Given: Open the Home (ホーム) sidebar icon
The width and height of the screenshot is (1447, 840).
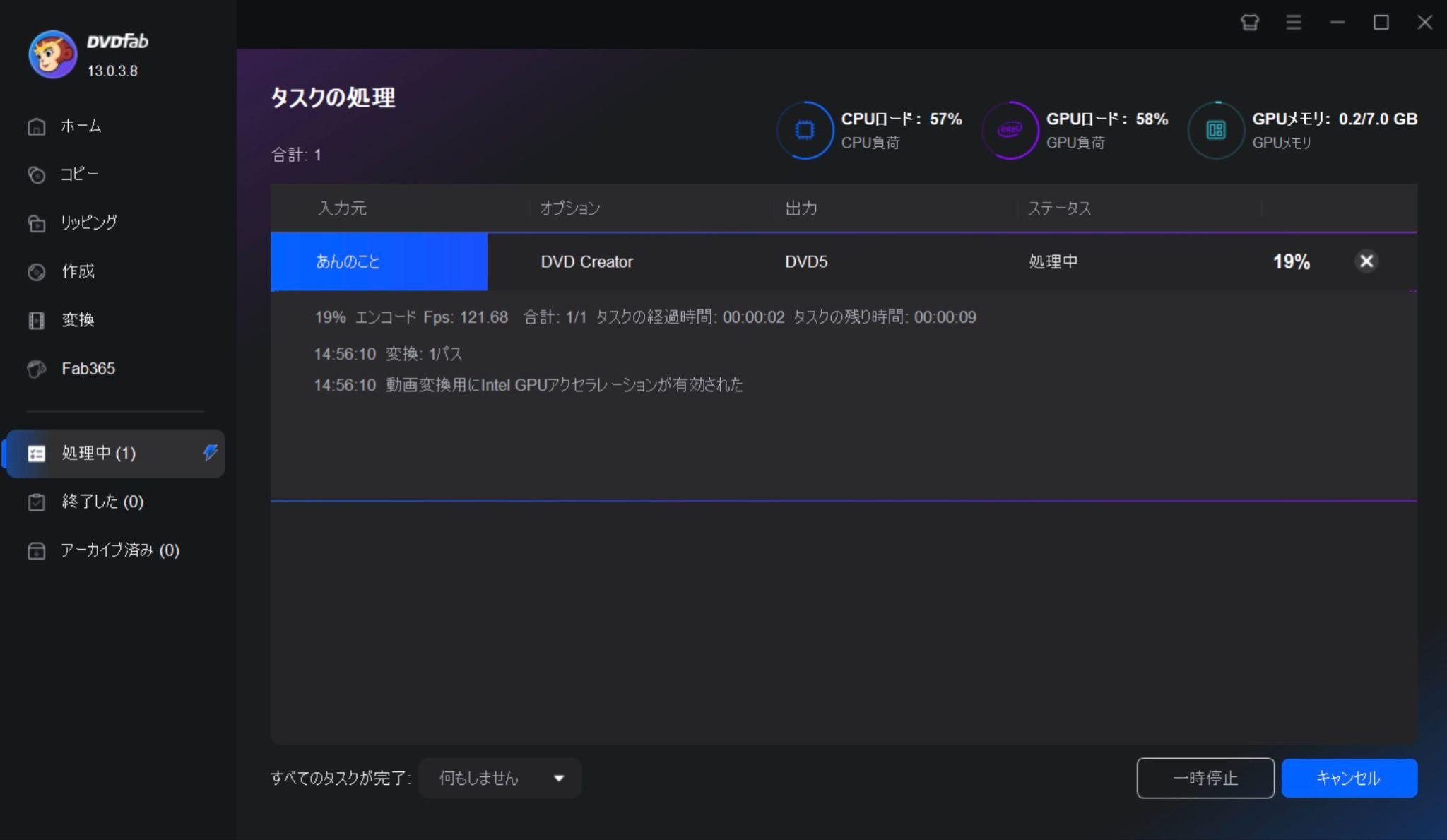Looking at the screenshot, I should point(37,126).
